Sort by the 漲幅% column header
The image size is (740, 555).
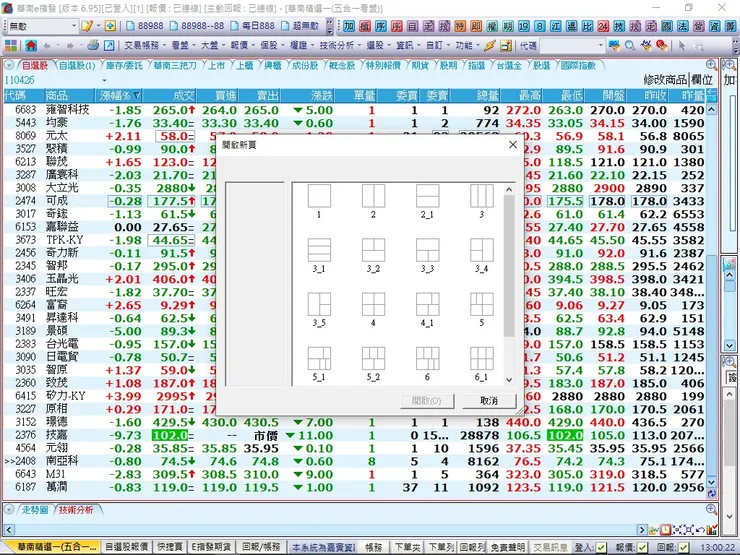pyautogui.click(x=120, y=96)
